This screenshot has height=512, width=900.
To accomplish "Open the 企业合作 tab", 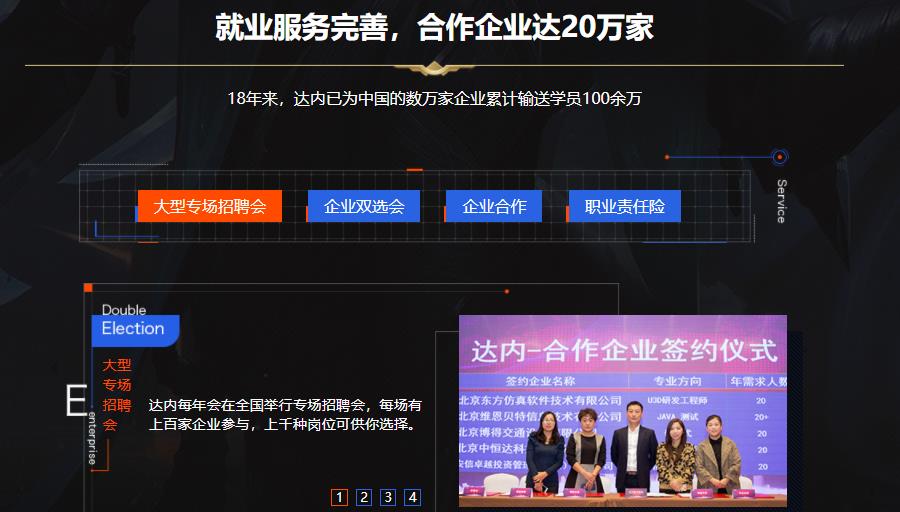I will pos(494,206).
